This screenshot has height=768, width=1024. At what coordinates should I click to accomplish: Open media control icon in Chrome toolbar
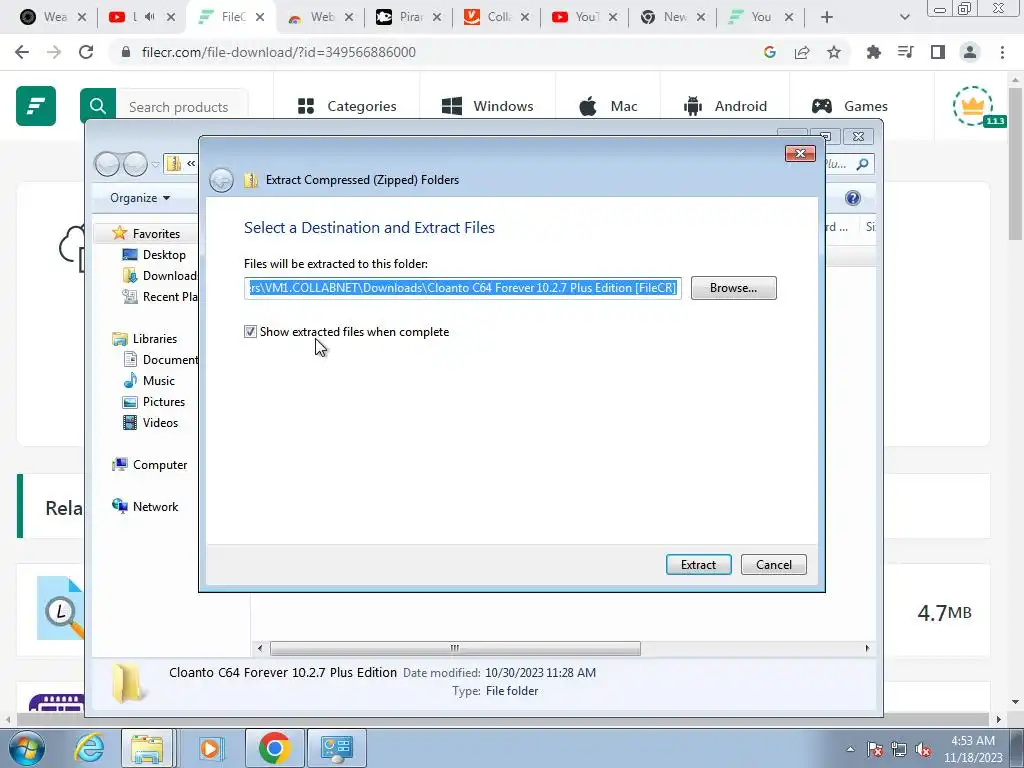coord(906,52)
